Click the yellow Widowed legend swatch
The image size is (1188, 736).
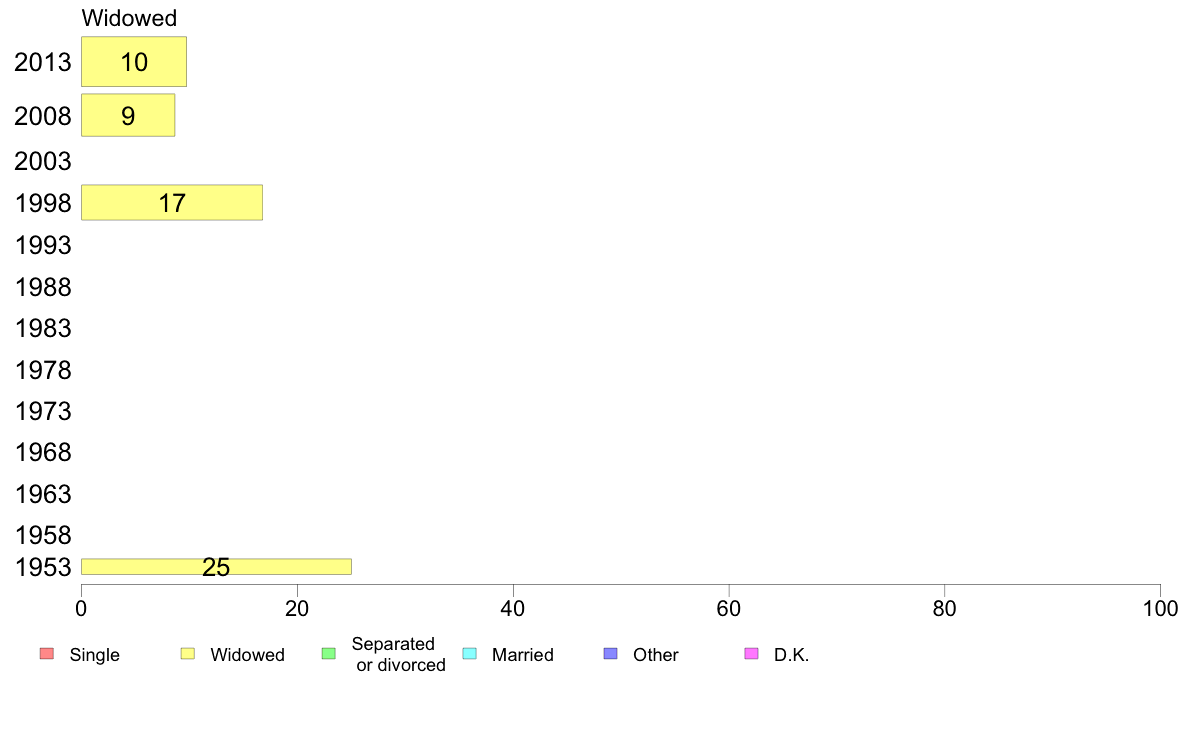pyautogui.click(x=188, y=653)
